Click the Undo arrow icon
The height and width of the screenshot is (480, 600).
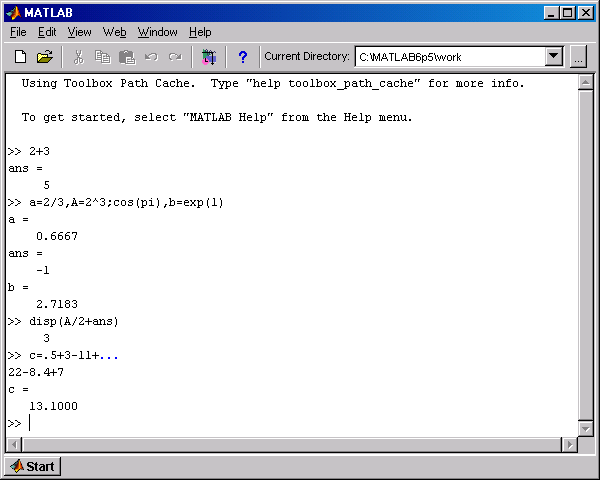[x=151, y=57]
